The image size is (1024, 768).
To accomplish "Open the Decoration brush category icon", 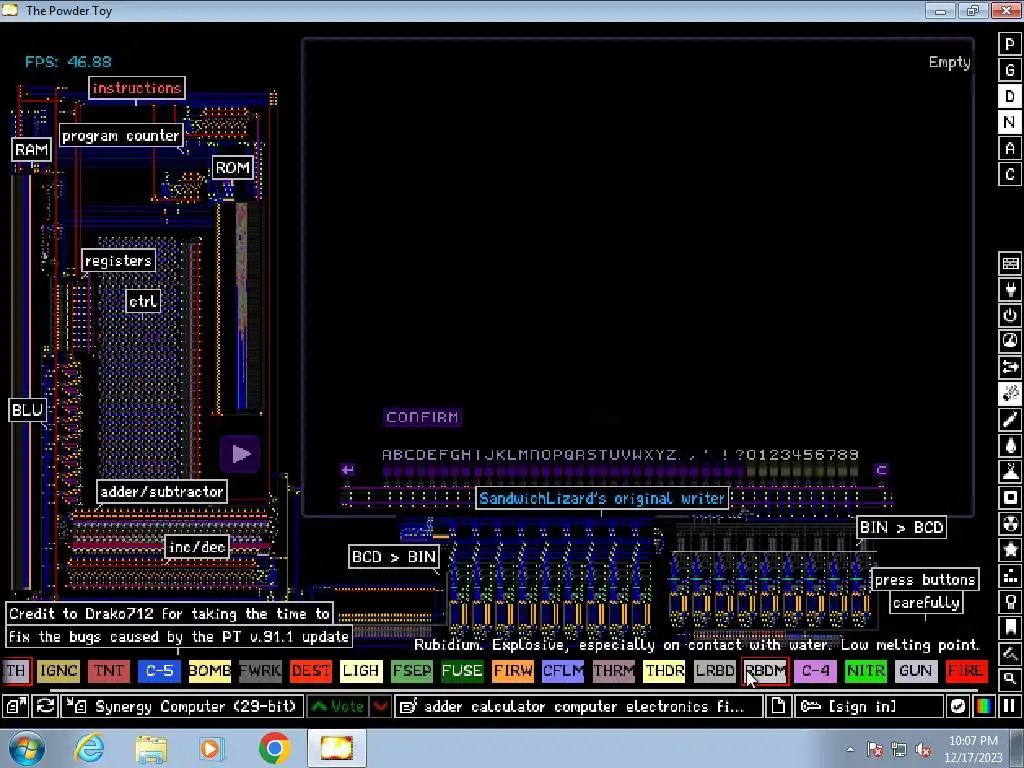I will click(x=1010, y=654).
